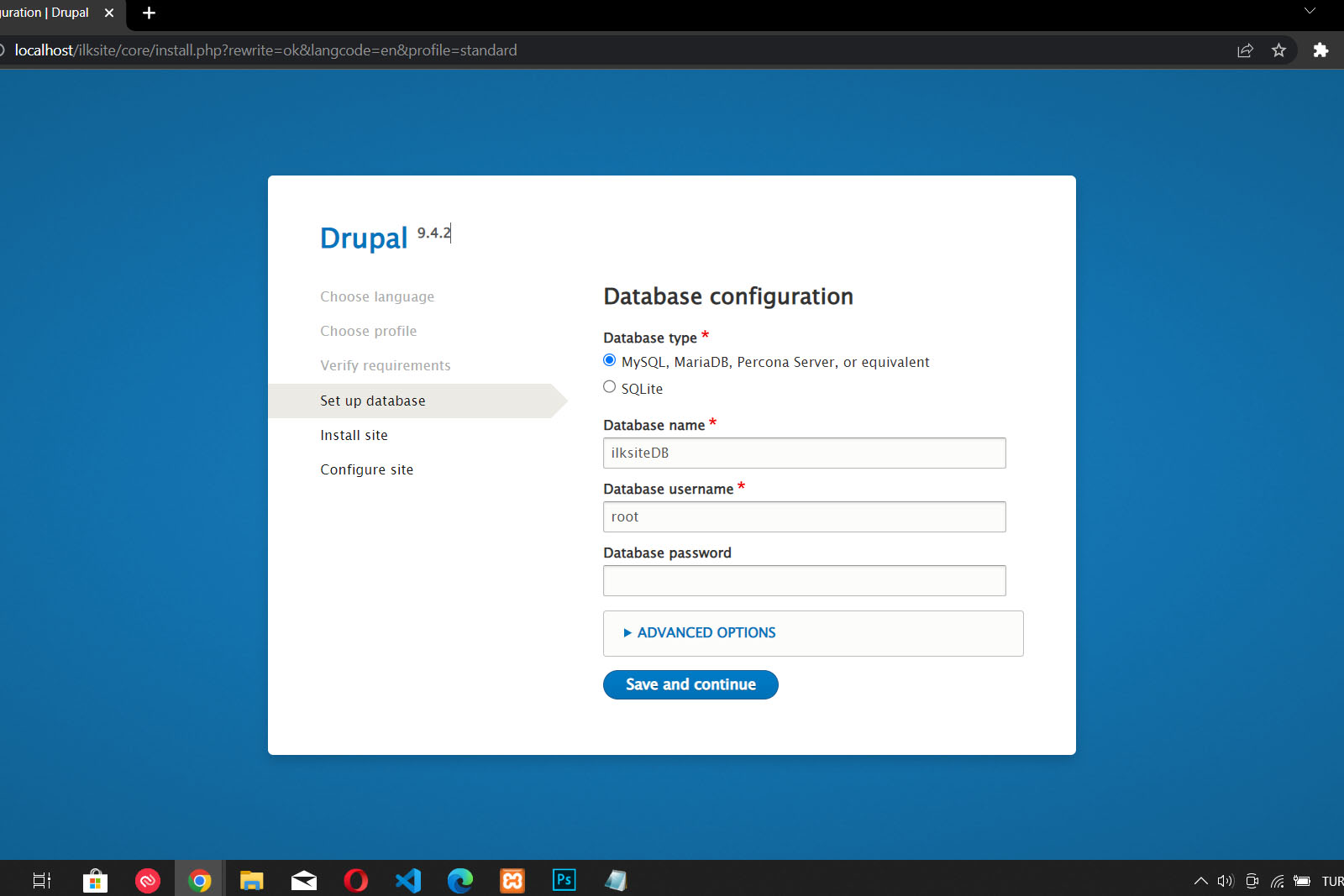Screen dimensions: 1344x896
Task: Click into the Database password field
Action: [x=805, y=580]
